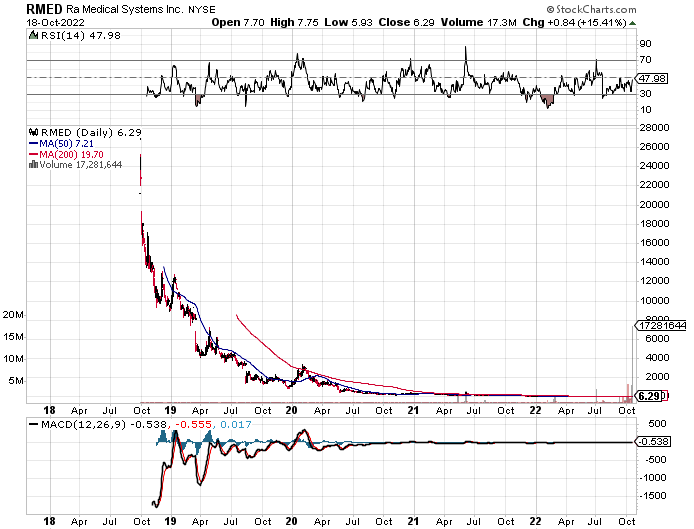Click the 'Volume 17.3M' value in the header
Screen dimensions: 694x529
coord(478,22)
